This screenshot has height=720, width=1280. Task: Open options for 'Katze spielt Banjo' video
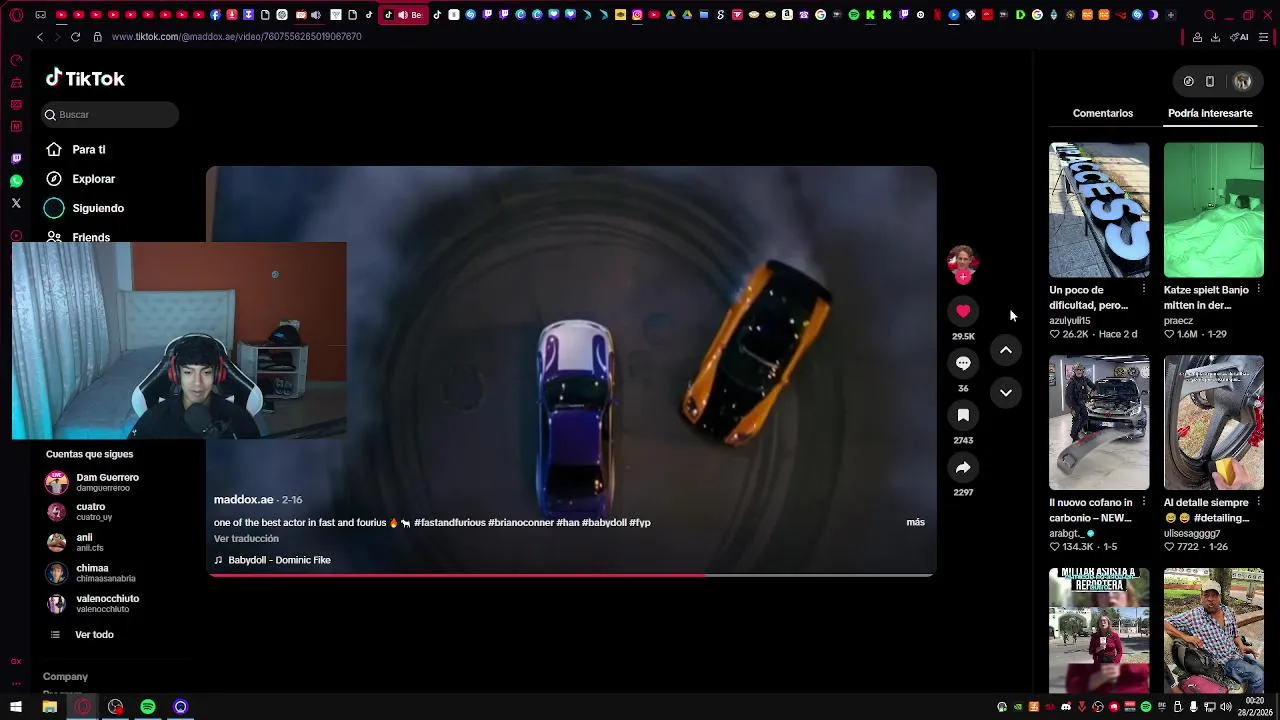pyautogui.click(x=1258, y=290)
